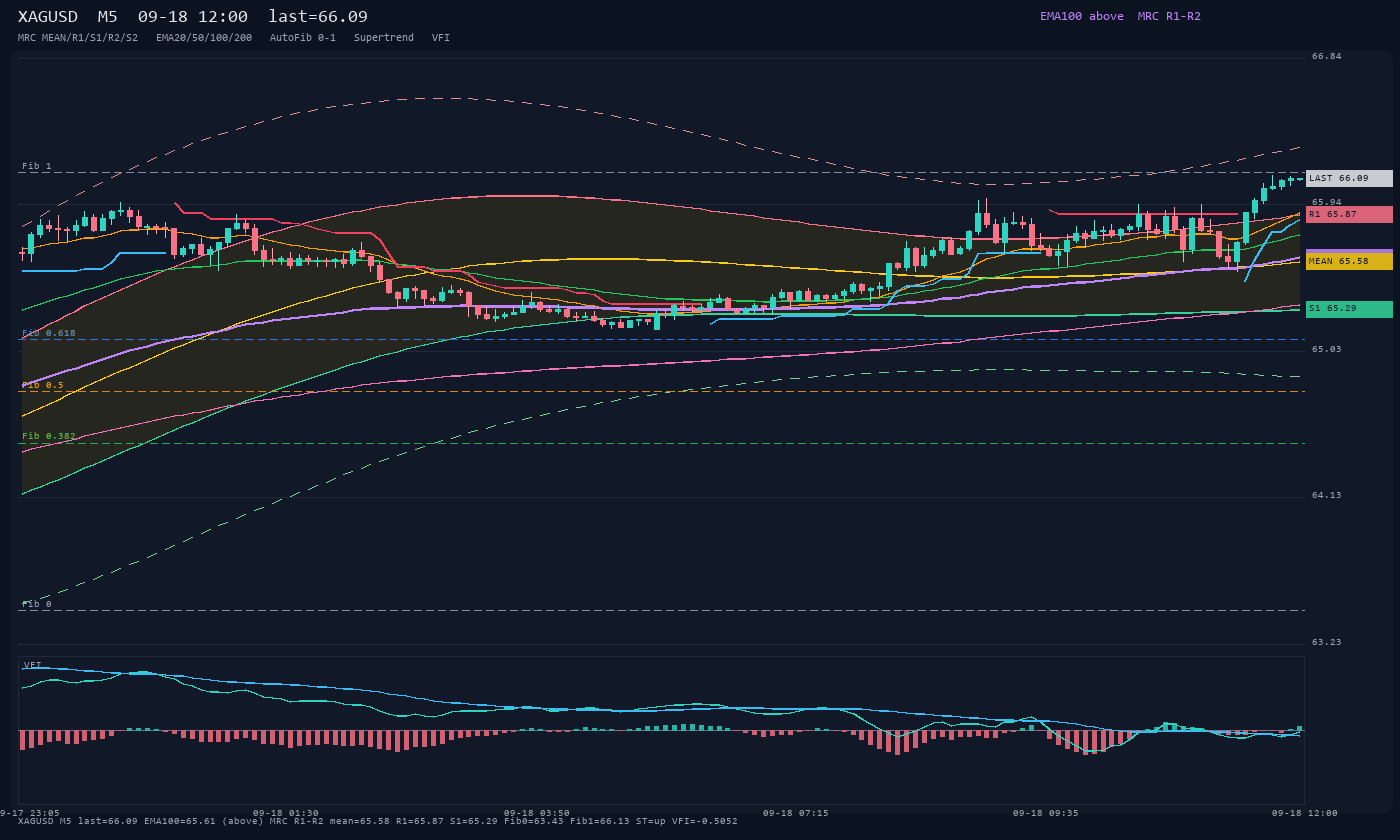This screenshot has height=840, width=1400.
Task: Click the 63.23 price axis label
Action: (x=1327, y=642)
